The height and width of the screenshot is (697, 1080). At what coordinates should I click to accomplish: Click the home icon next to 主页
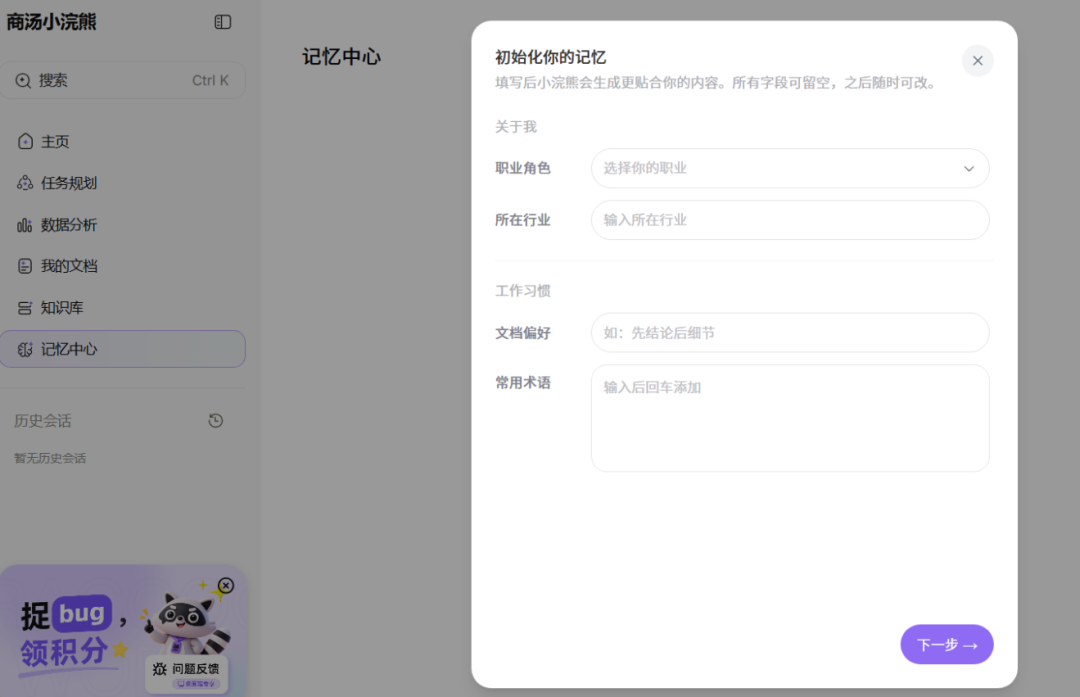[x=25, y=141]
